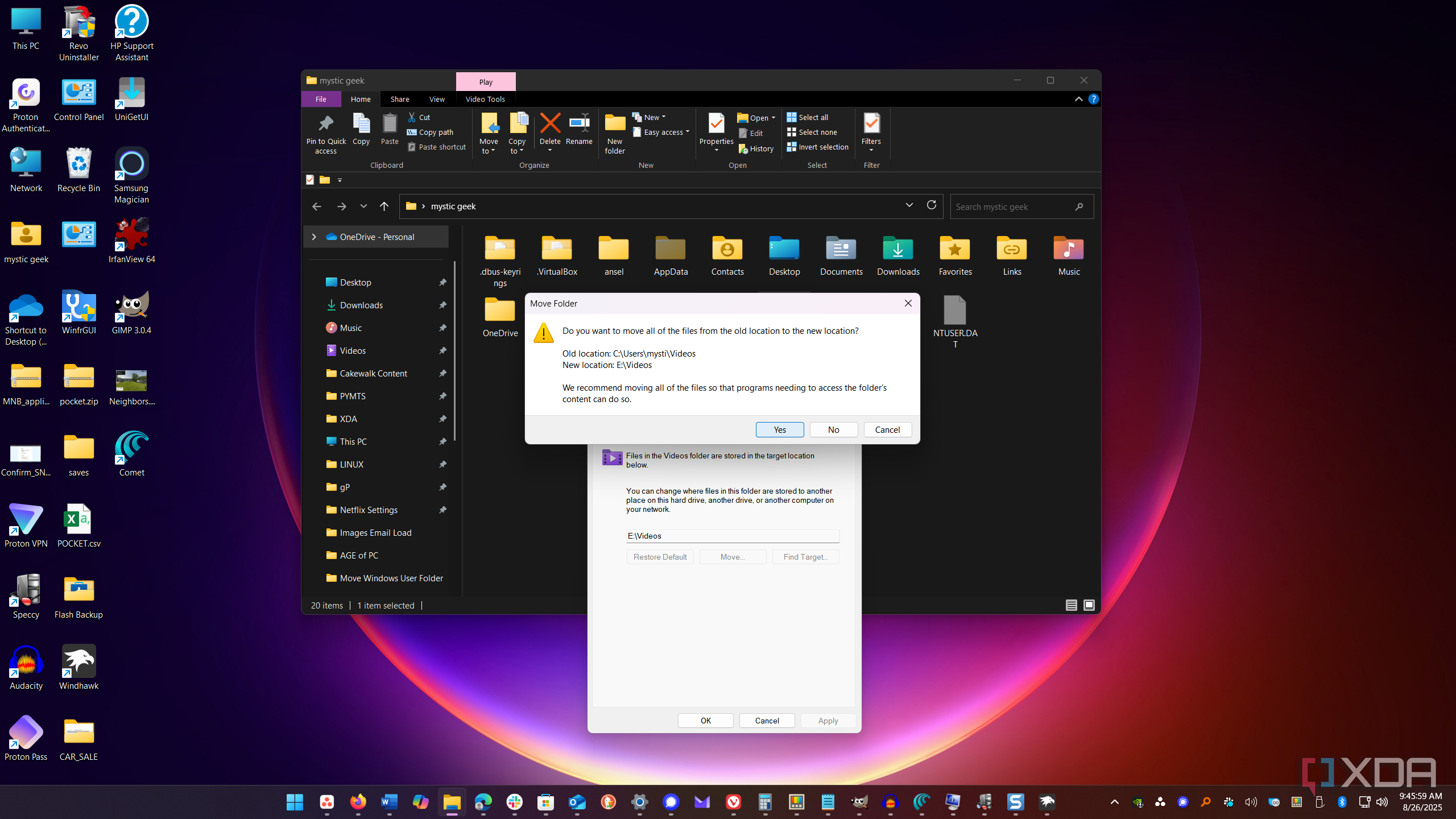Open address bar history dropdown chevron

click(909, 205)
